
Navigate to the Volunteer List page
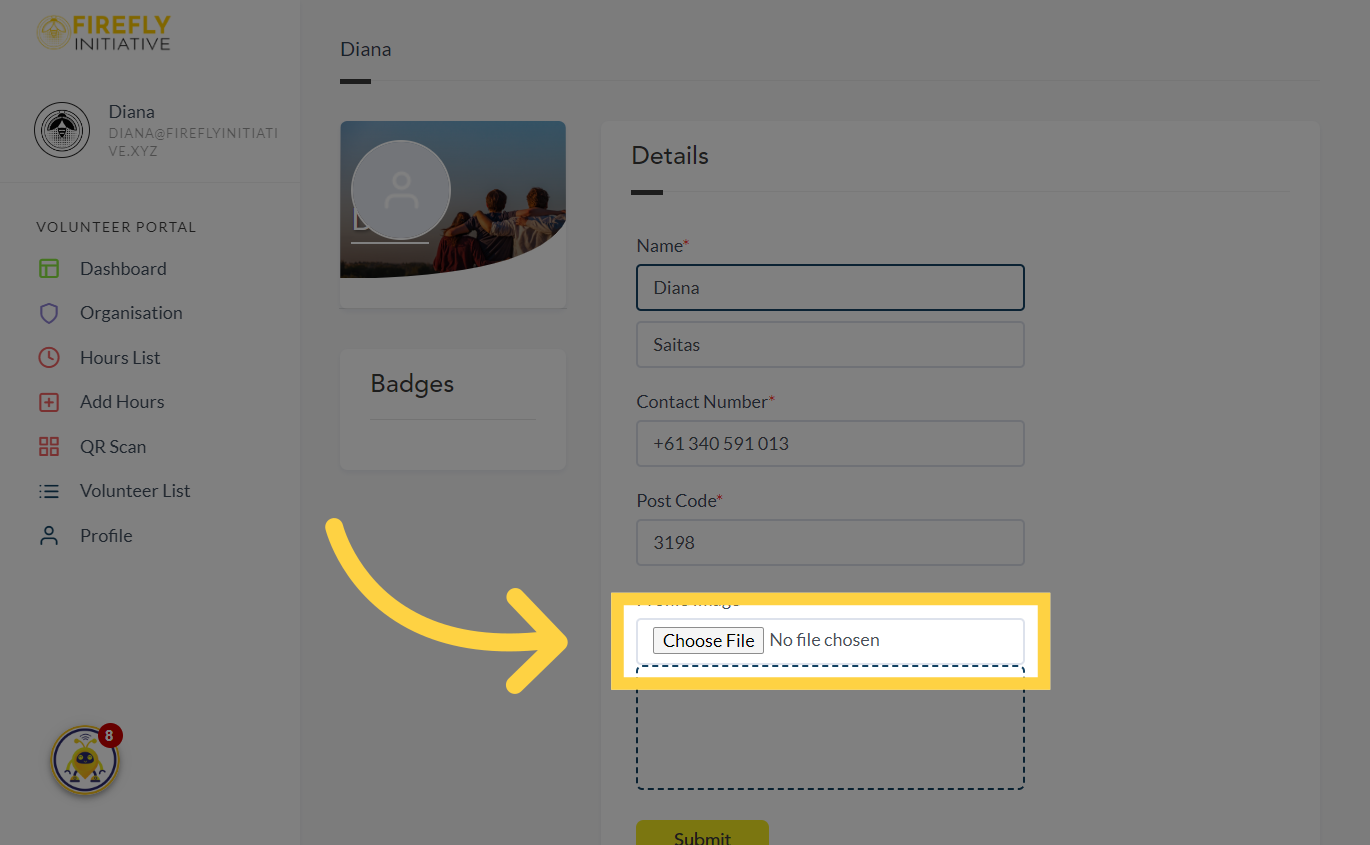pyautogui.click(x=135, y=490)
